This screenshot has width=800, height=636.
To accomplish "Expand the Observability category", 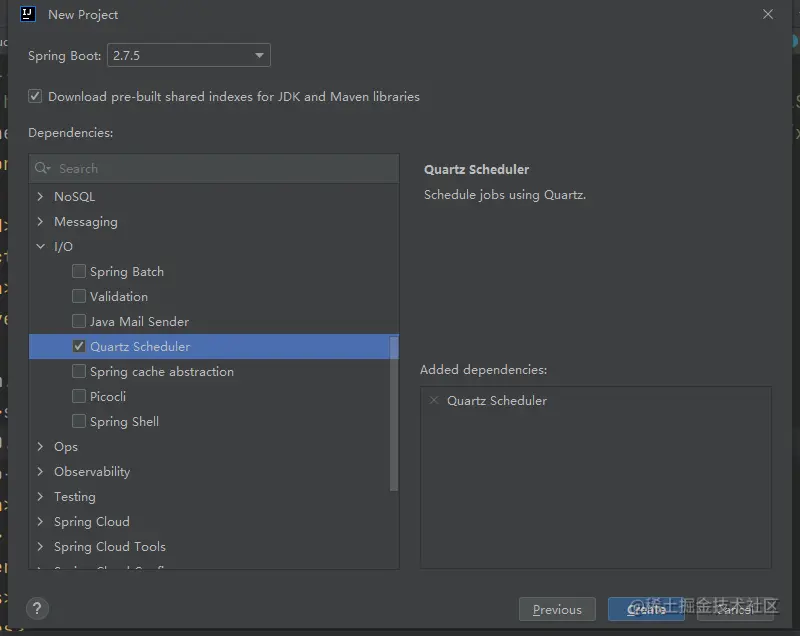I will 40,471.
